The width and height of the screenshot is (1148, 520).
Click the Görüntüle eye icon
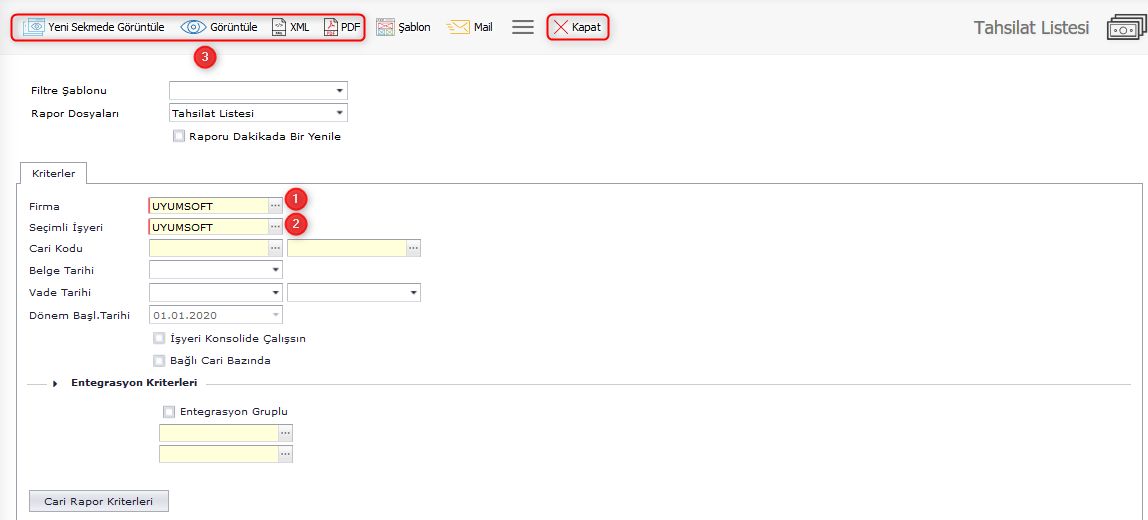193,27
